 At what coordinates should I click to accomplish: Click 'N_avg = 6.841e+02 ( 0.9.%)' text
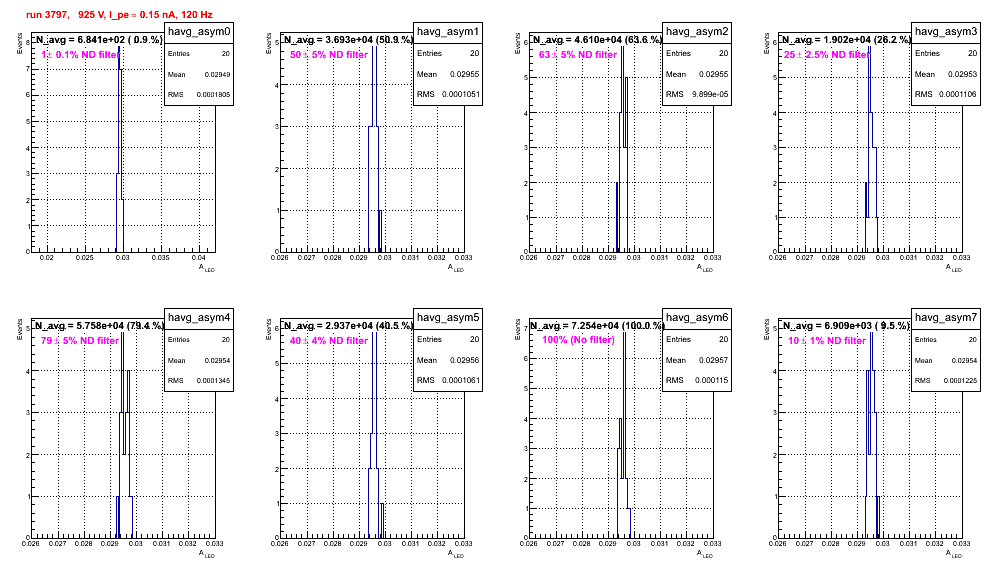pos(98,40)
